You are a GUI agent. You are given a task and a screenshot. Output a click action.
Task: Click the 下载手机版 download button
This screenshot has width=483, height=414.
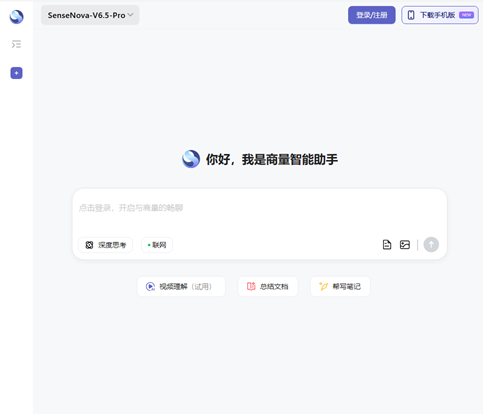click(440, 15)
